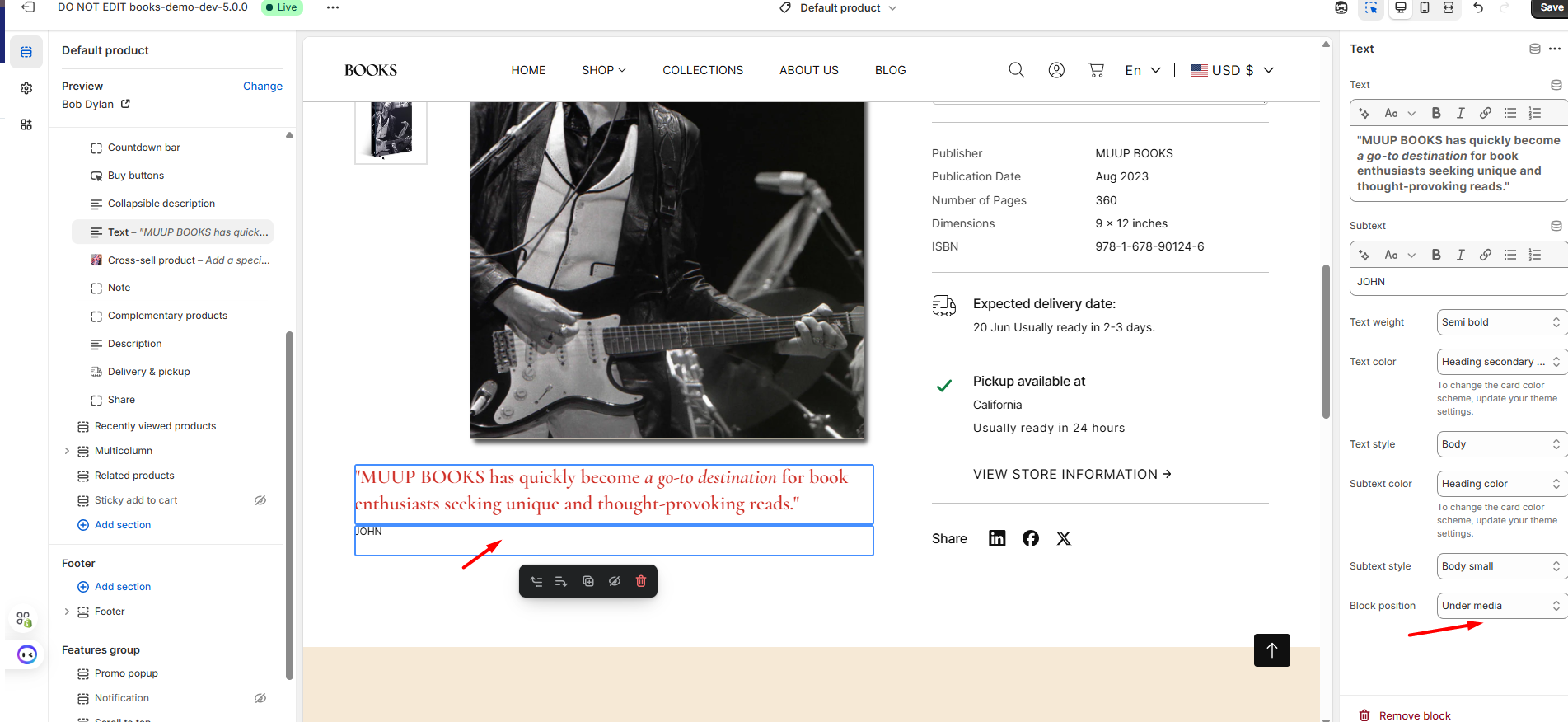Screen dimensions: 1568x722
Task: Open the BLOG menu item
Action: tap(891, 70)
